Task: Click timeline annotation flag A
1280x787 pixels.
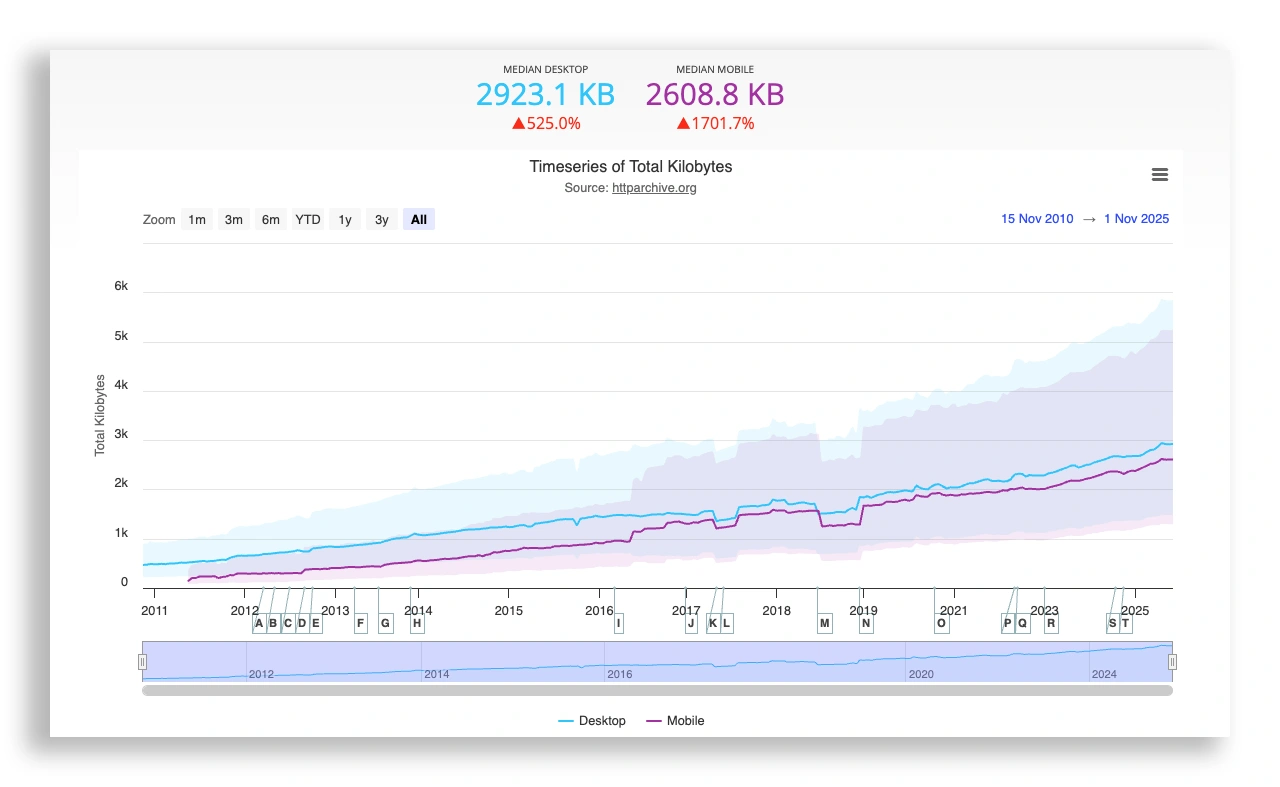Action: click(x=259, y=624)
